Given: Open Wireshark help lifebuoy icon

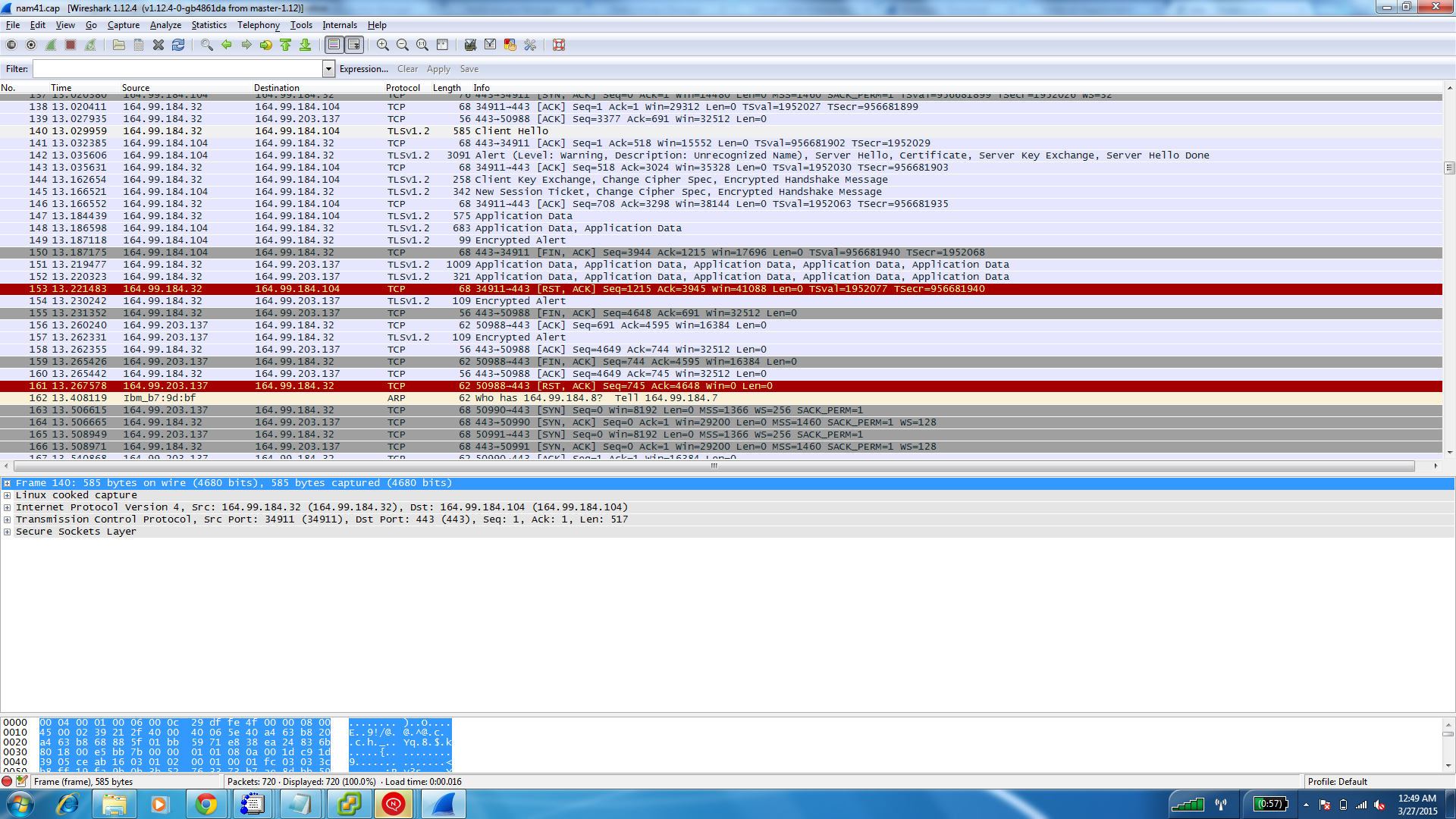Looking at the screenshot, I should pyautogui.click(x=559, y=45).
